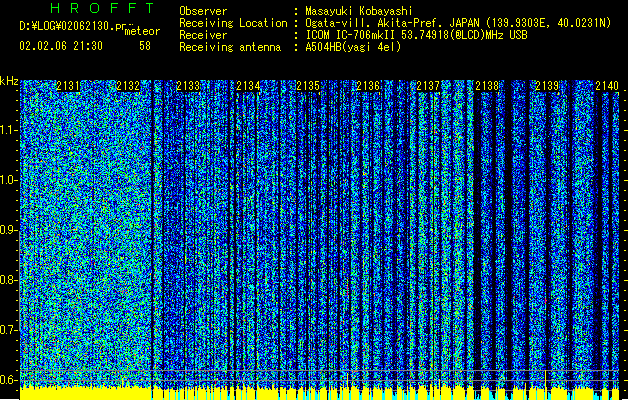Click the 1.0 kHz frequency axis tick
Viewport: 629px width, 400px height.
[x=9, y=180]
